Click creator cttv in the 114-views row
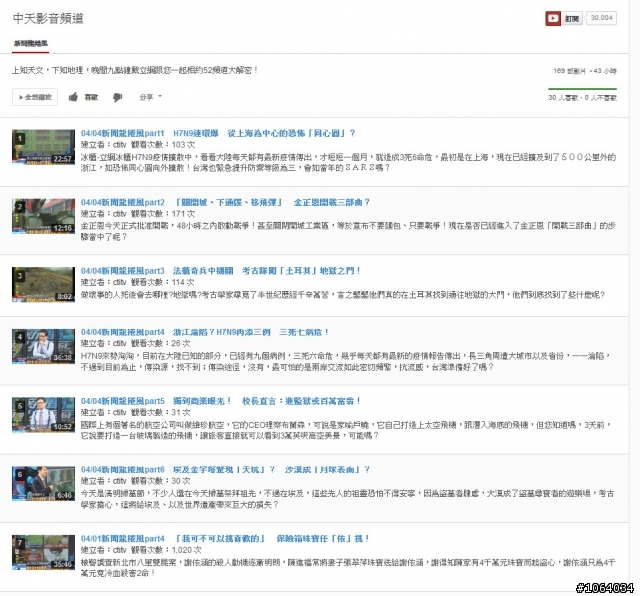The height and width of the screenshot is (596, 640). click(x=120, y=282)
